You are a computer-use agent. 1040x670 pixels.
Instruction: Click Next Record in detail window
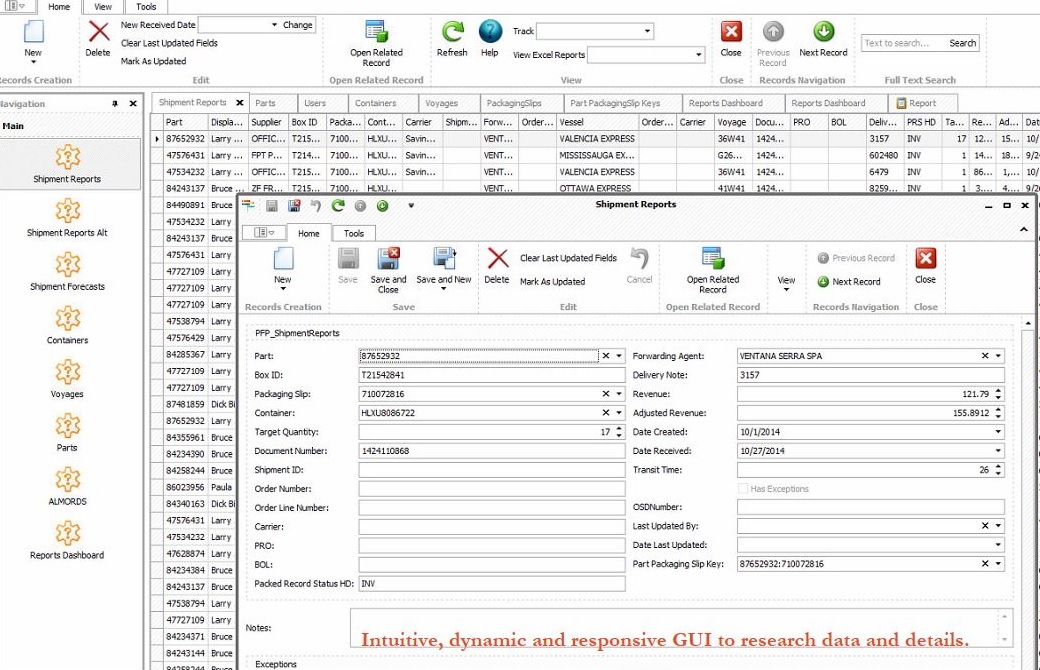849,282
